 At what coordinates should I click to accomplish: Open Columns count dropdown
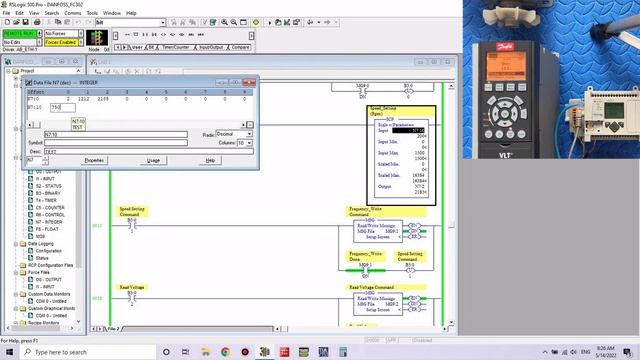coord(249,143)
